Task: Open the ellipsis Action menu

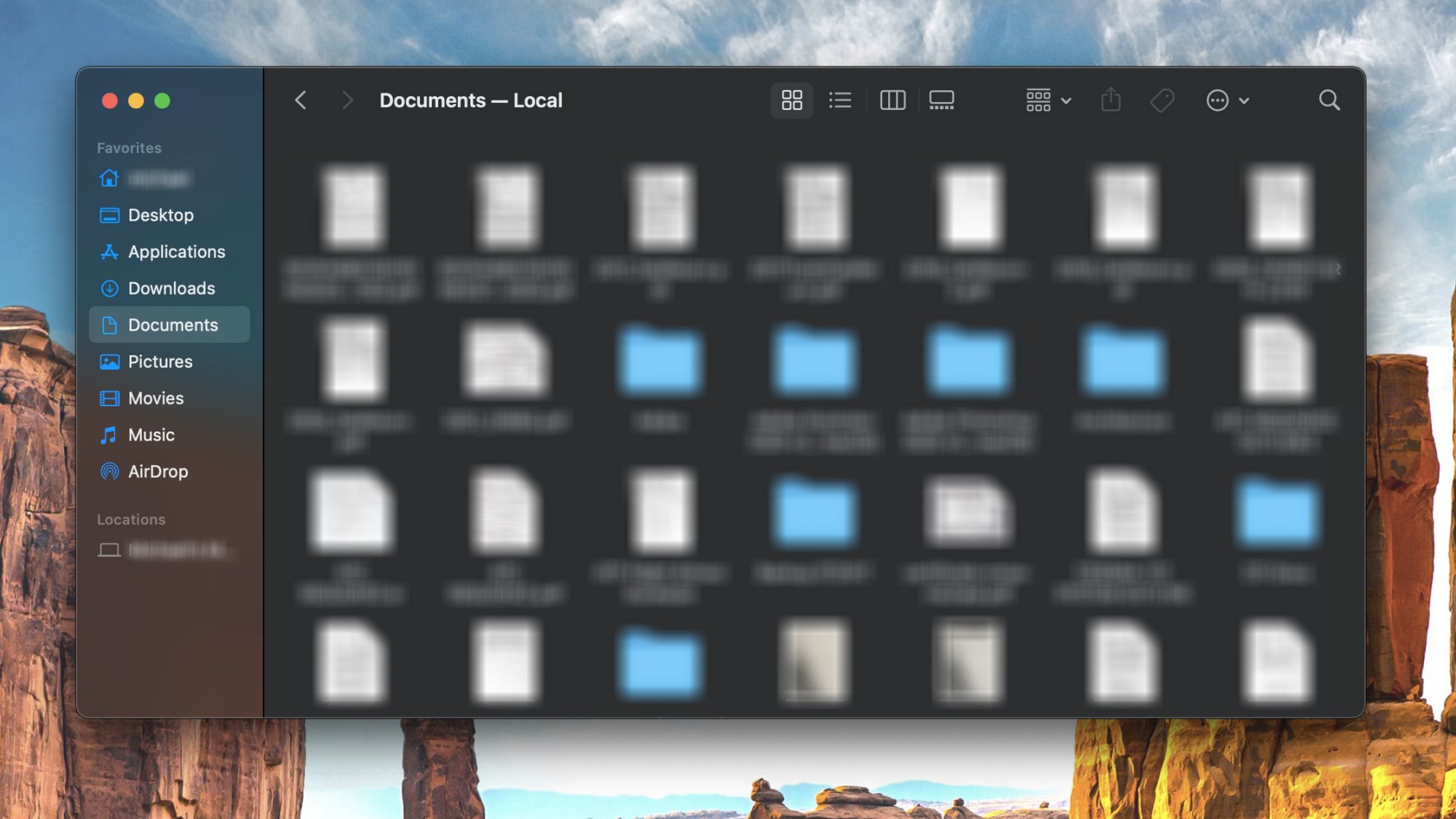Action: [1227, 100]
